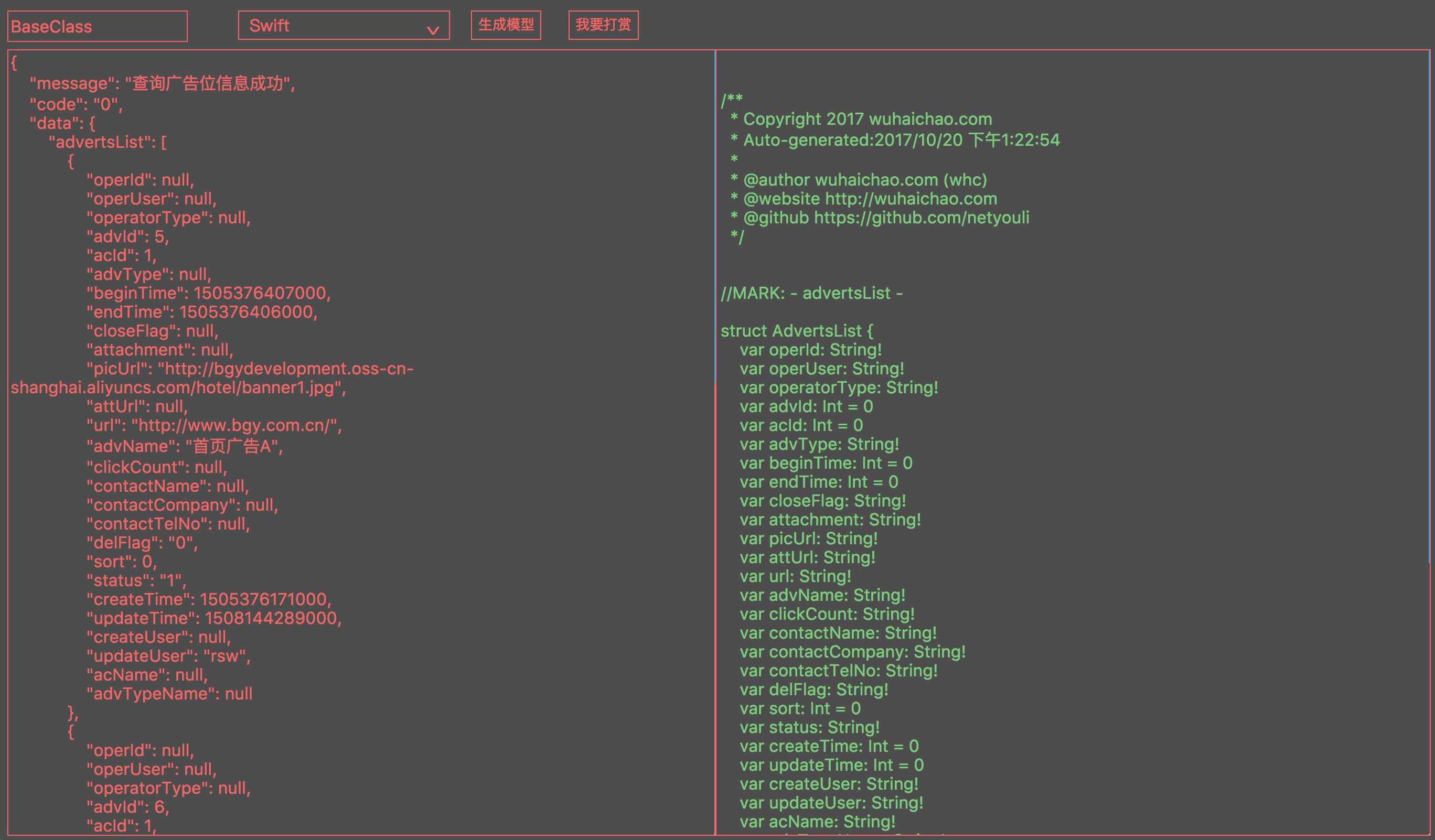Click the var advName: String! line
Screen dimensions: 1435x840
[822, 595]
